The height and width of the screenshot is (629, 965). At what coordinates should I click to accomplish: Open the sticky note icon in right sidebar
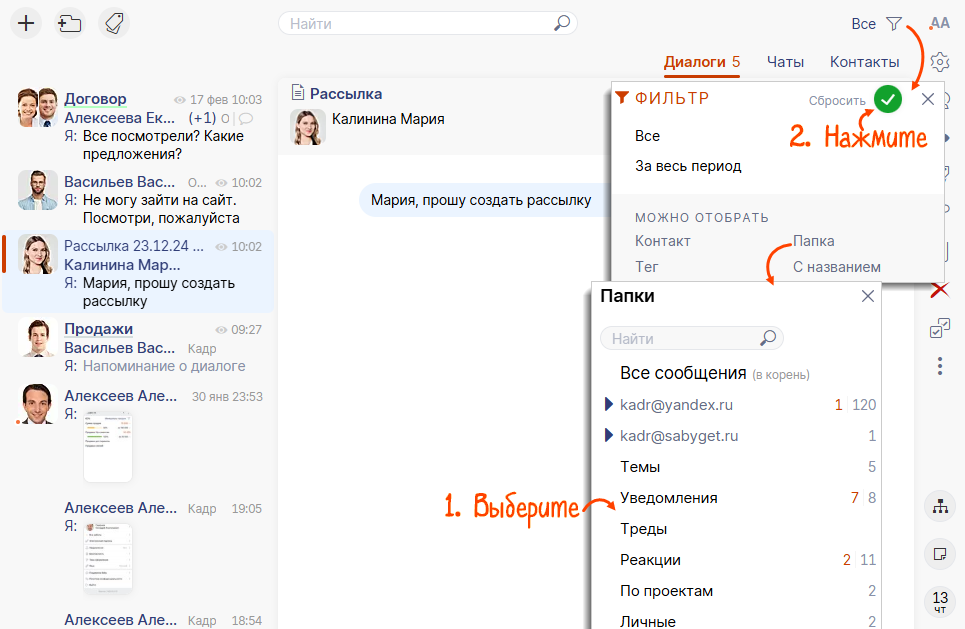tap(939, 553)
